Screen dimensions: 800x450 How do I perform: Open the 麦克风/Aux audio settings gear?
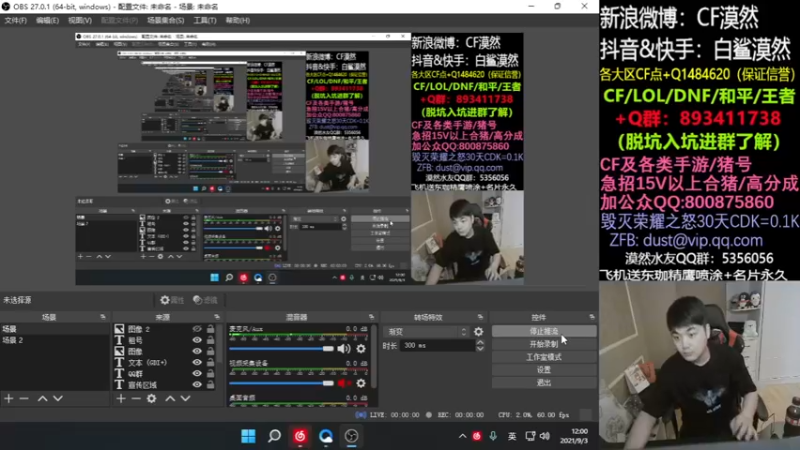click(x=361, y=348)
